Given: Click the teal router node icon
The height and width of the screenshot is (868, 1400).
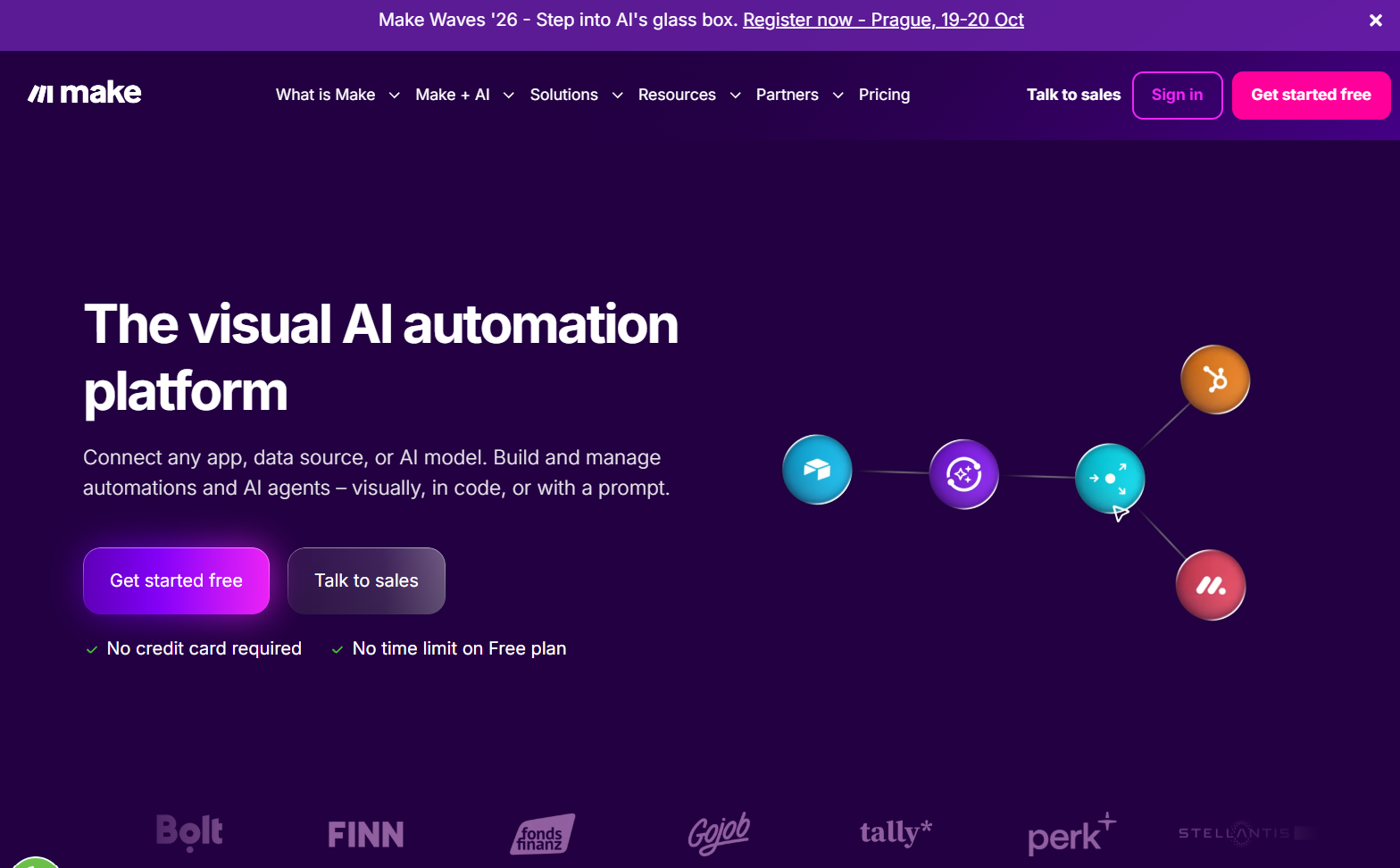Looking at the screenshot, I should 1110,479.
